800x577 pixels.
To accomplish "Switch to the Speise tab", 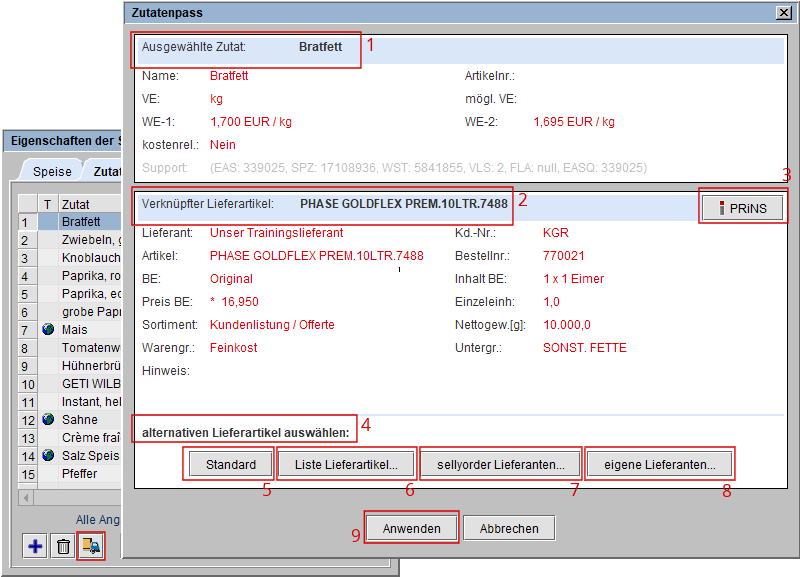I will coord(52,172).
